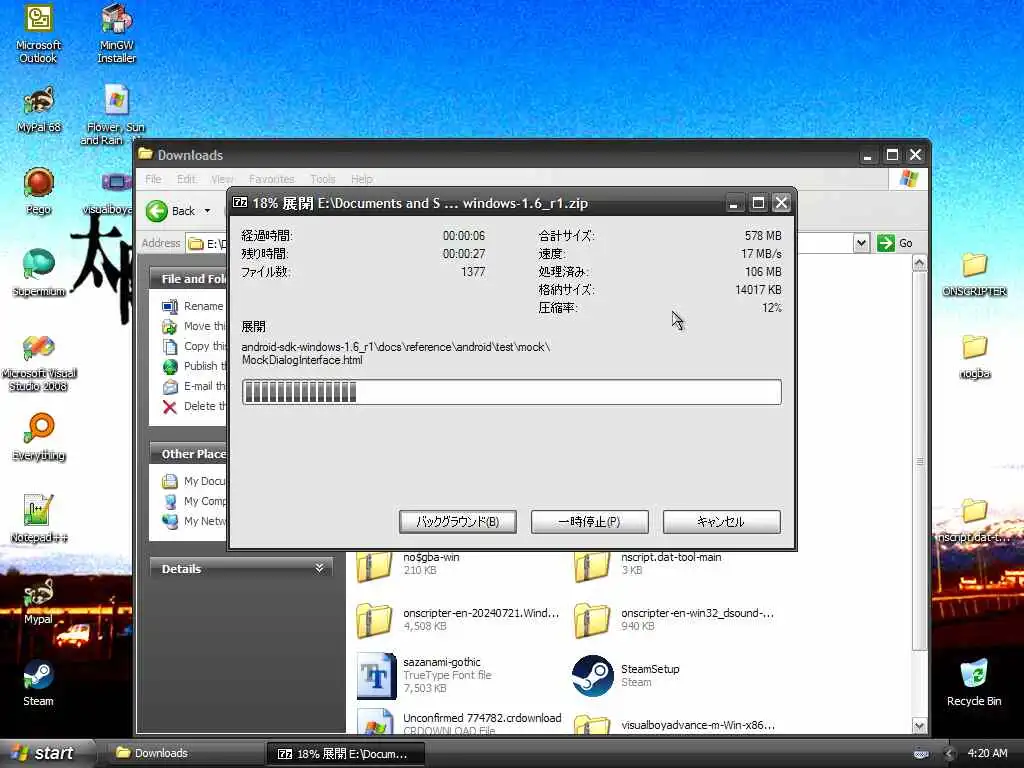This screenshot has height=768, width=1024.
Task: Expand the Details panel
Action: click(319, 568)
